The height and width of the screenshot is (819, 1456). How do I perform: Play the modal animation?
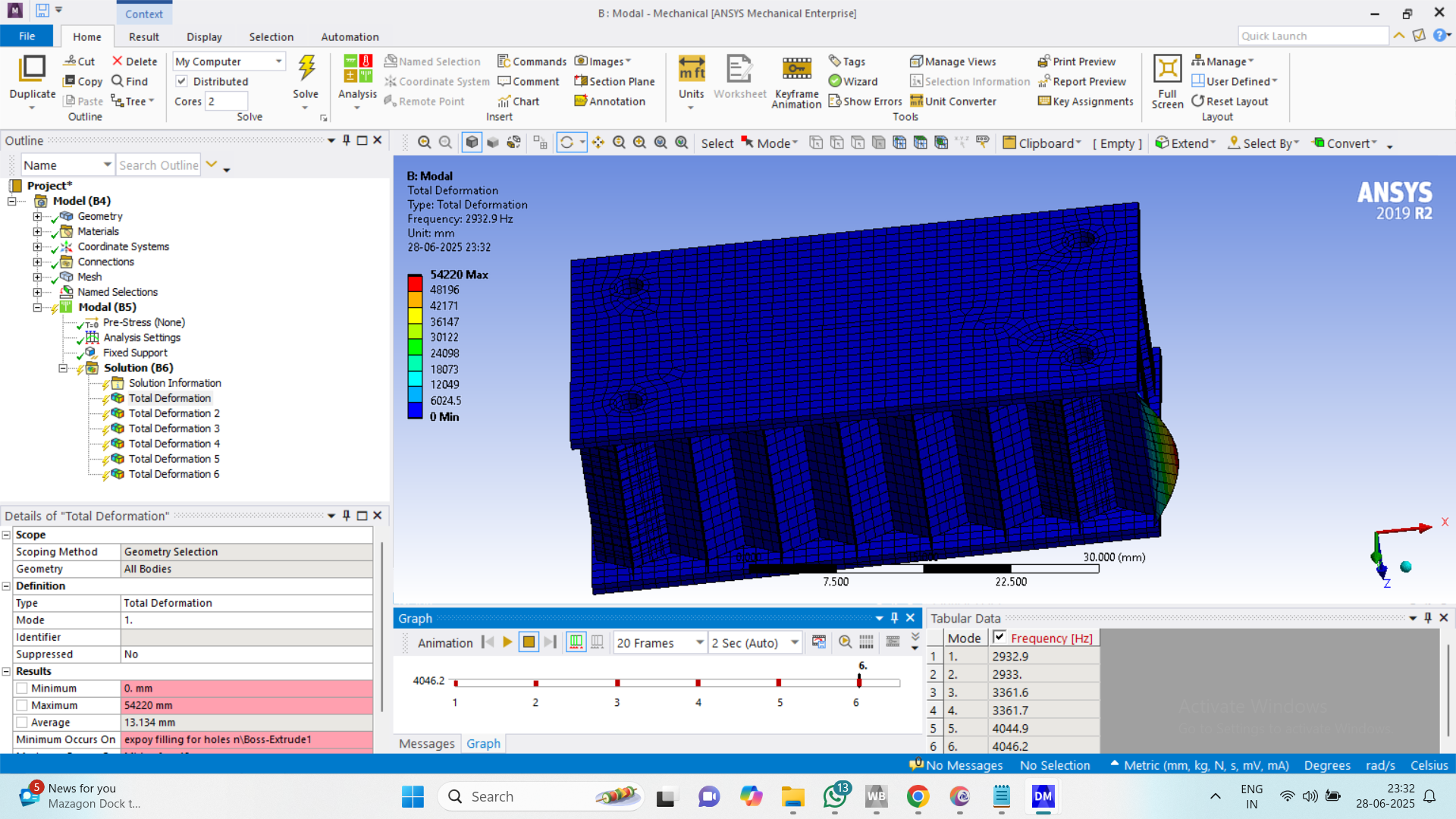click(x=507, y=642)
